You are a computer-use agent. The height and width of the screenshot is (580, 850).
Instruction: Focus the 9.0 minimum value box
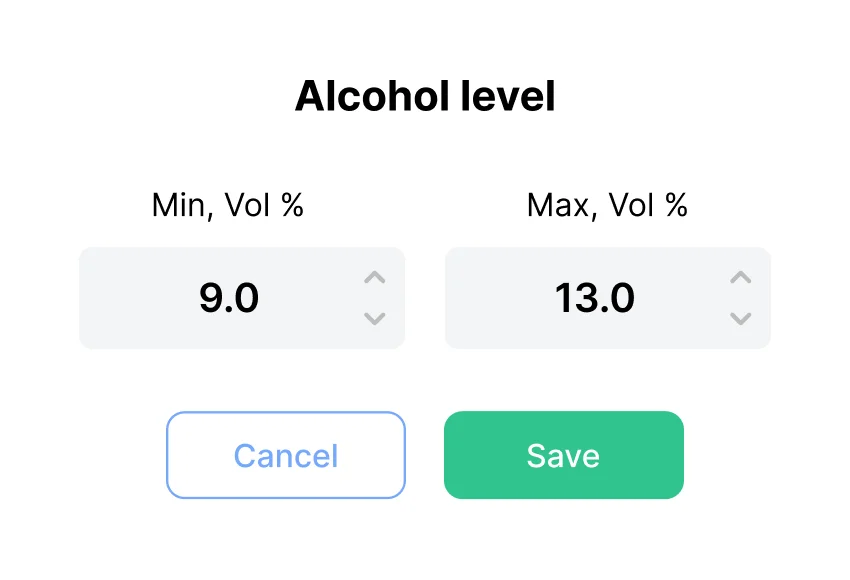point(229,298)
